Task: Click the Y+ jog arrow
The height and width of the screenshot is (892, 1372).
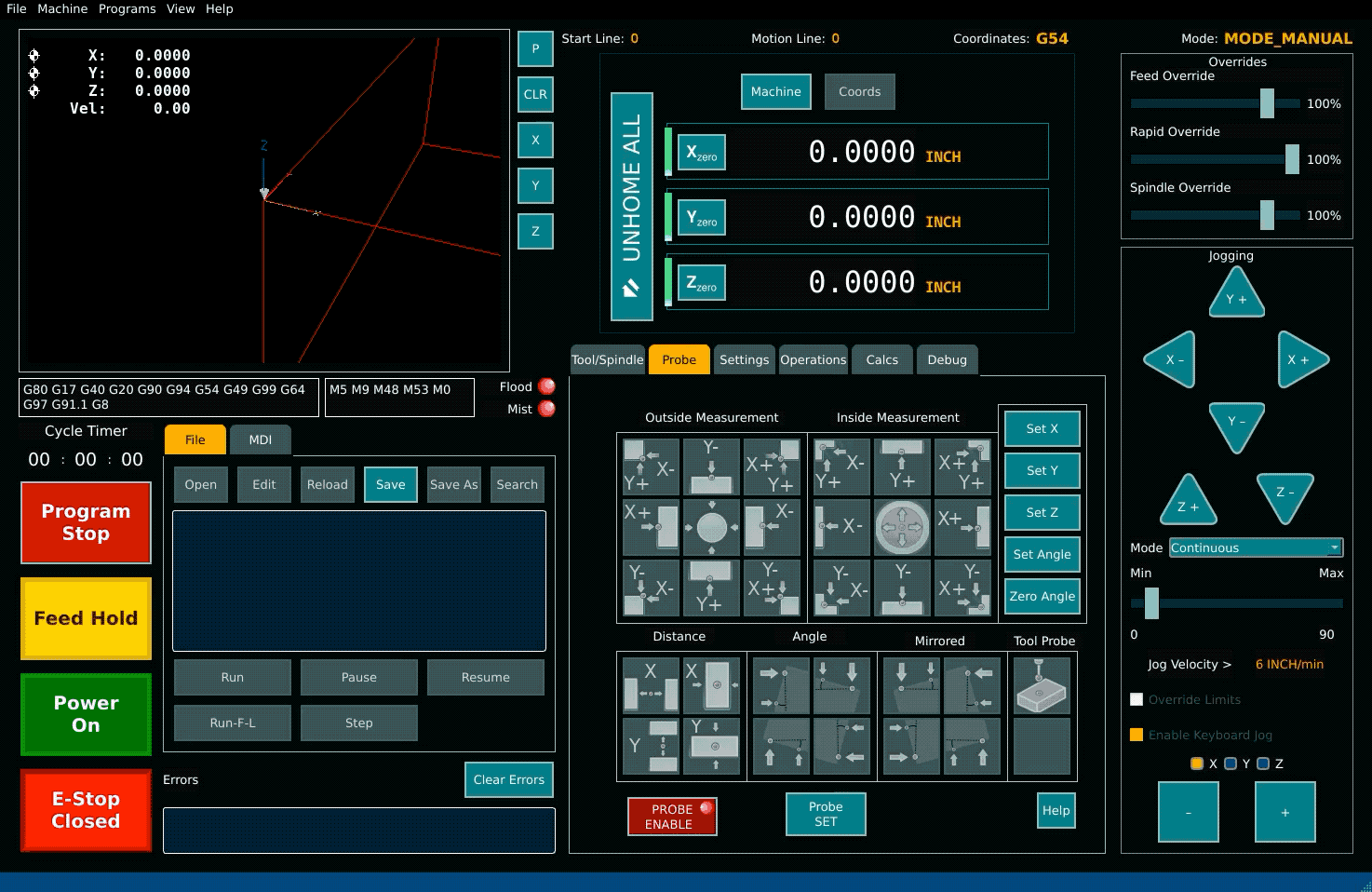Action: pyautogui.click(x=1236, y=296)
